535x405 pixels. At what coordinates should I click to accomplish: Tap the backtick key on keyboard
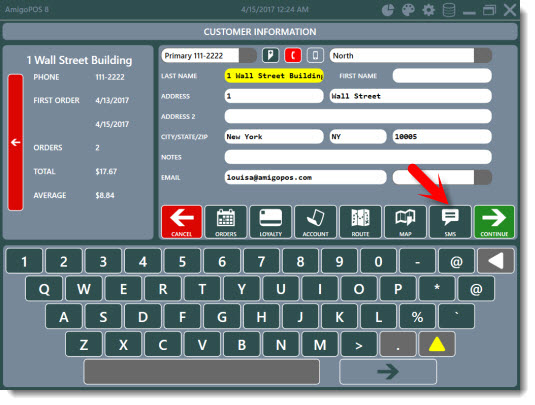[457, 317]
